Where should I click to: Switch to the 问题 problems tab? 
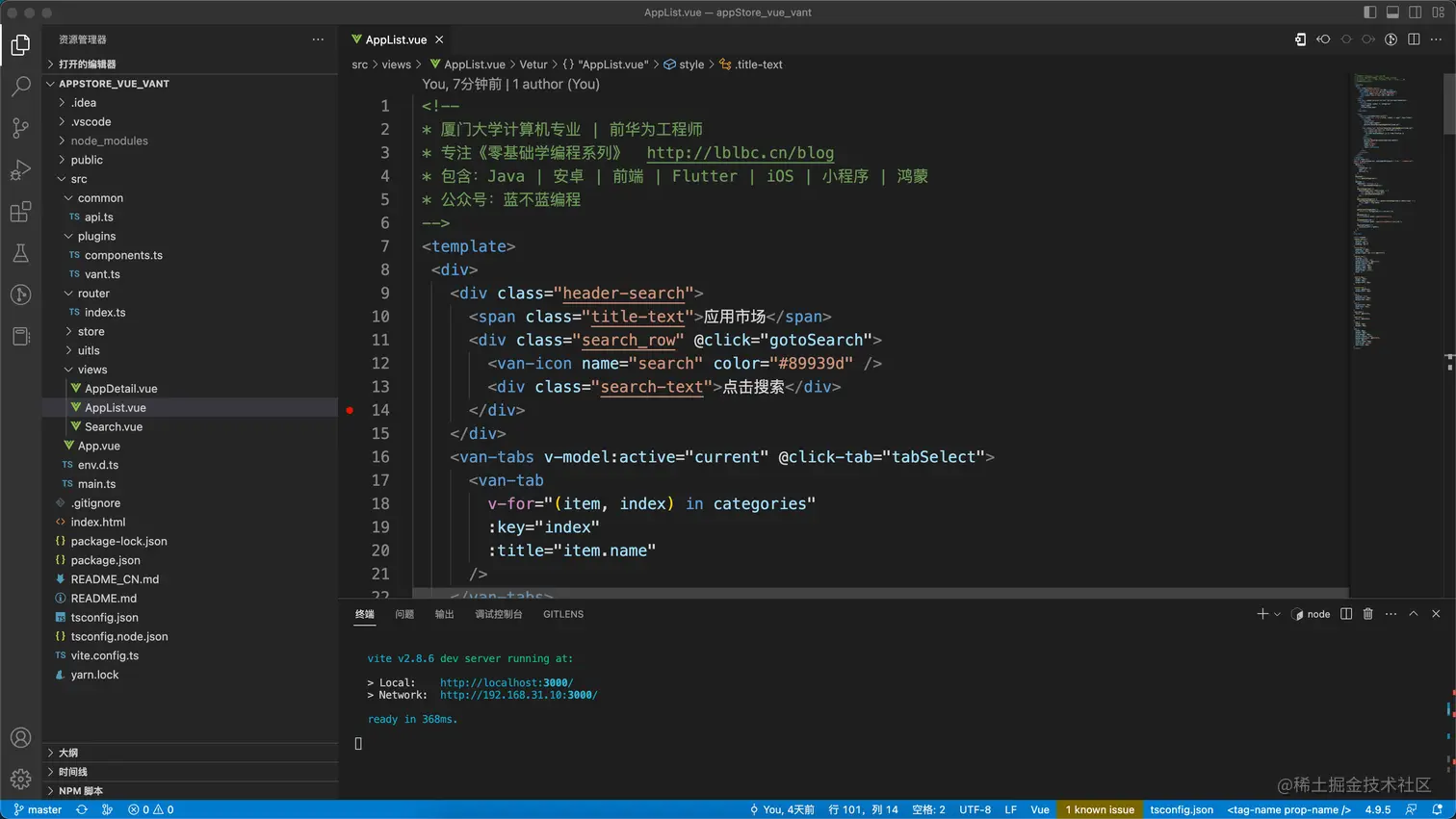(404, 614)
